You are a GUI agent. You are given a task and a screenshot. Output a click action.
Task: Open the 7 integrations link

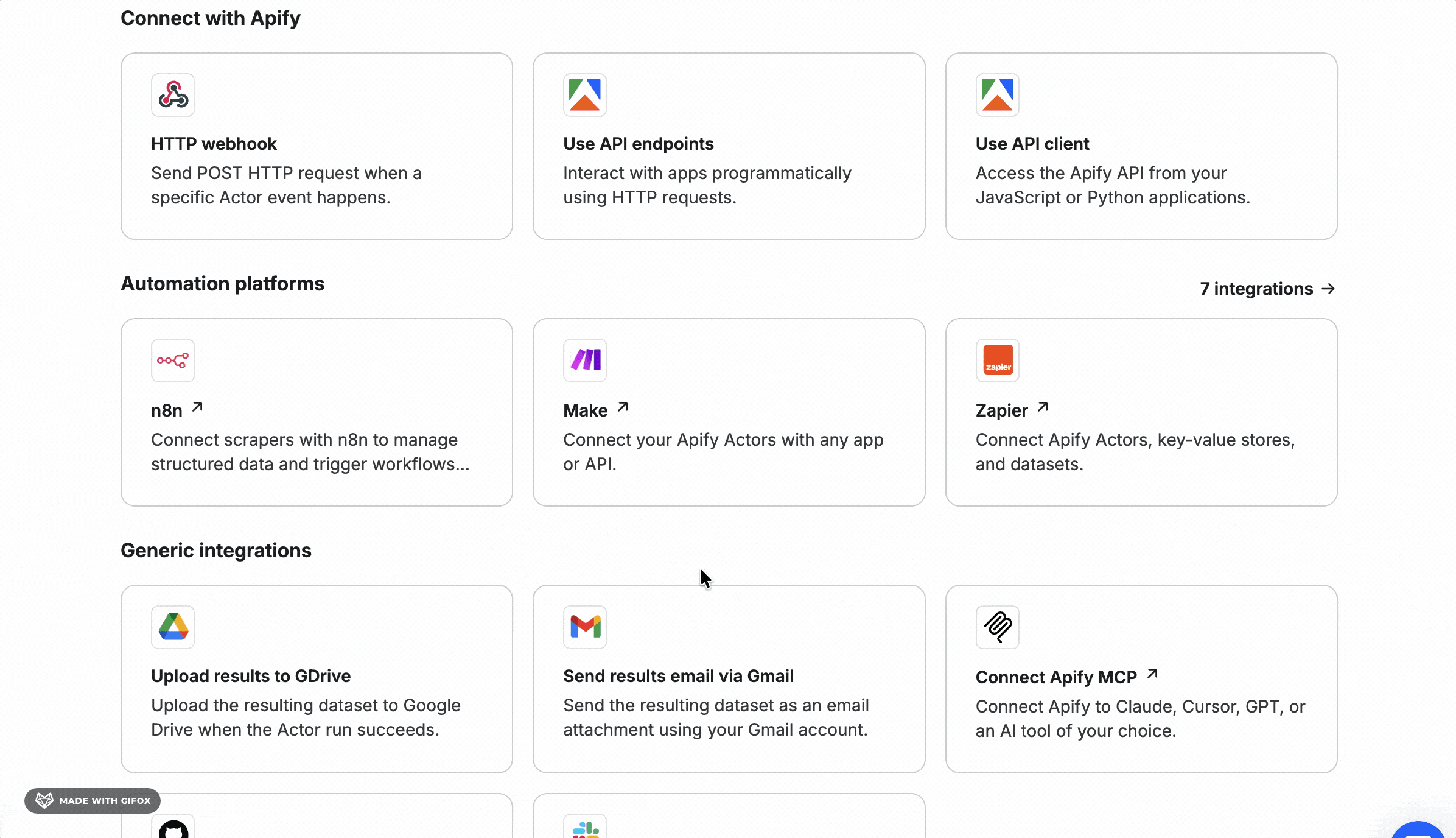tap(1267, 289)
